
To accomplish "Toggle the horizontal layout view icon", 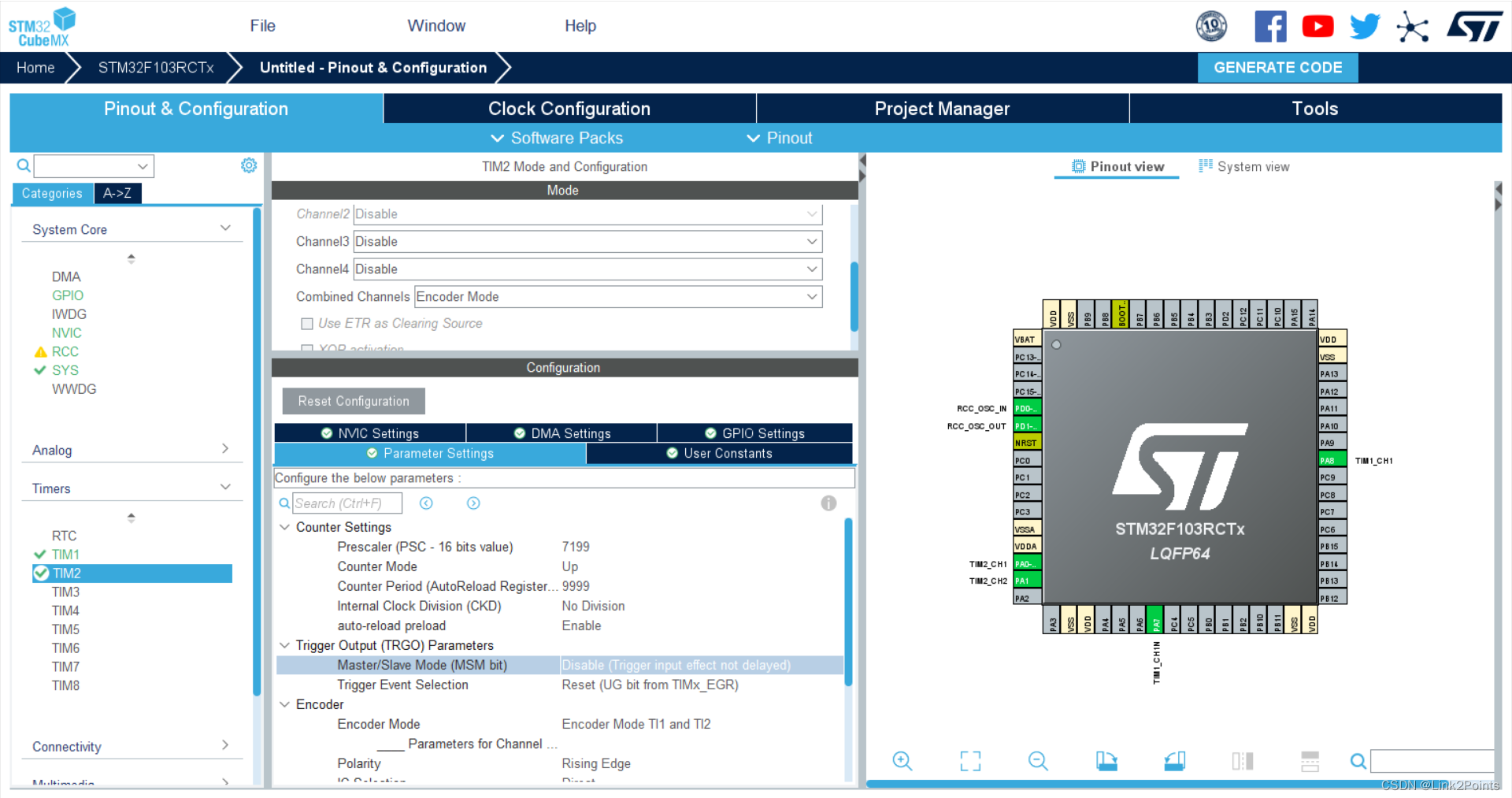I will click(x=1310, y=761).
